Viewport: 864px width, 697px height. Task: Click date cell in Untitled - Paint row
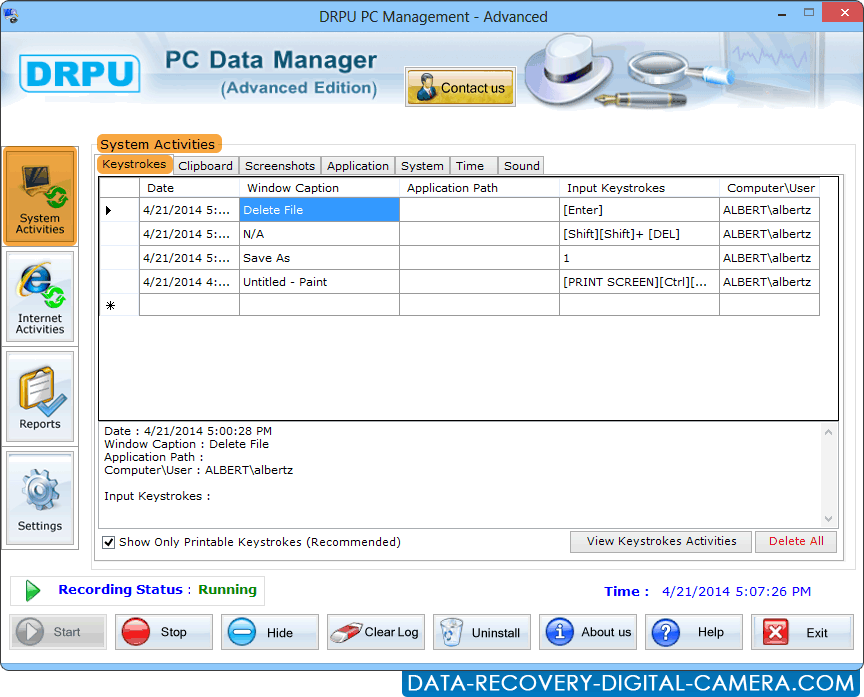[189, 282]
